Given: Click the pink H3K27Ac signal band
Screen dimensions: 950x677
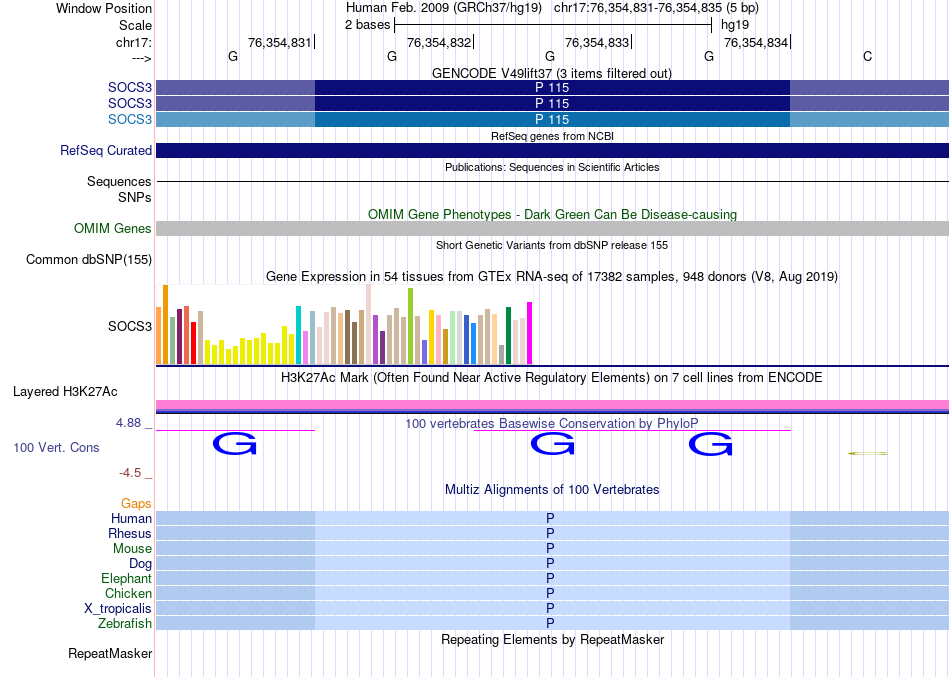Looking at the screenshot, I should point(552,404).
